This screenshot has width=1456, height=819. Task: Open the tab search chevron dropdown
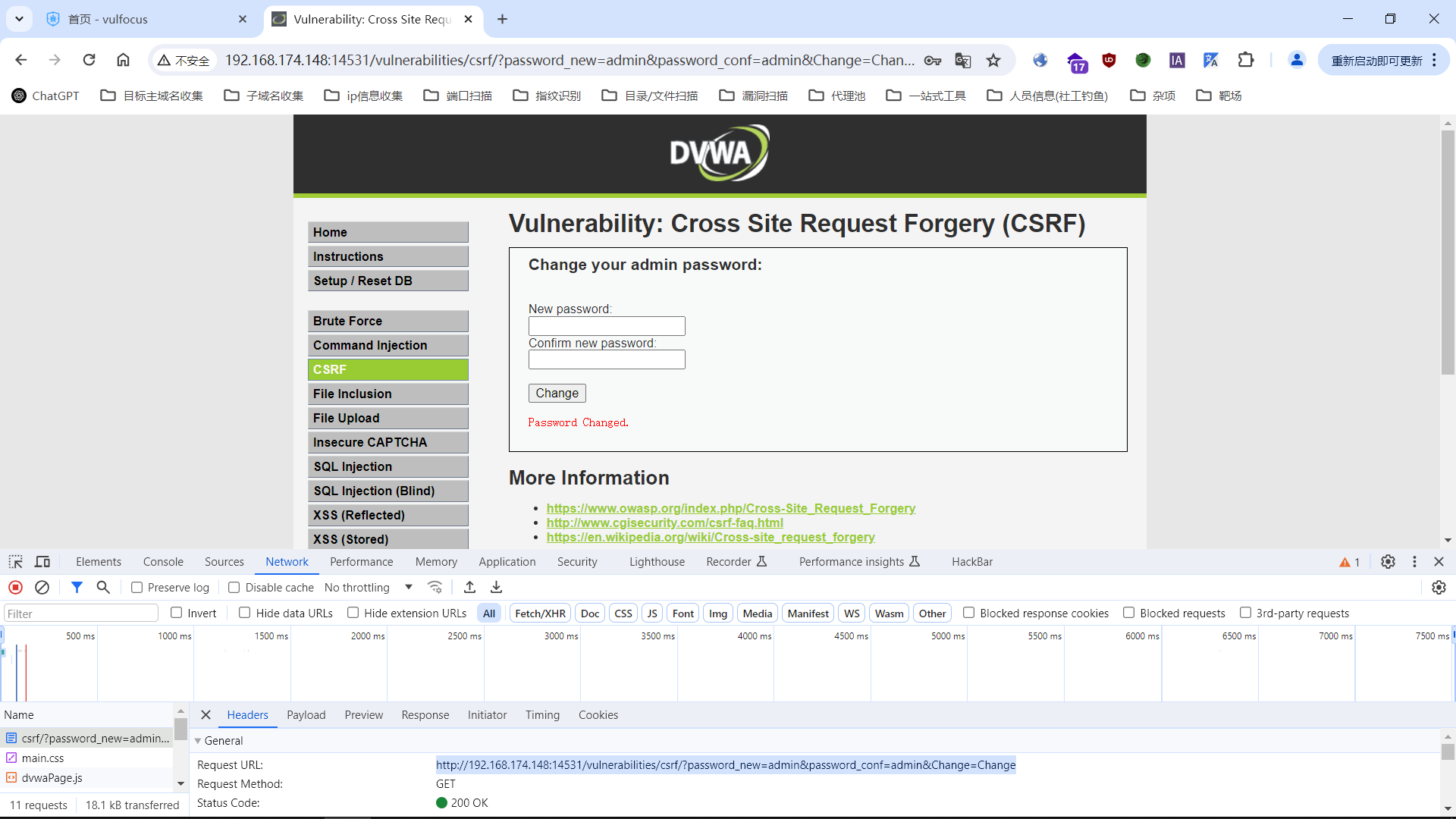point(19,19)
